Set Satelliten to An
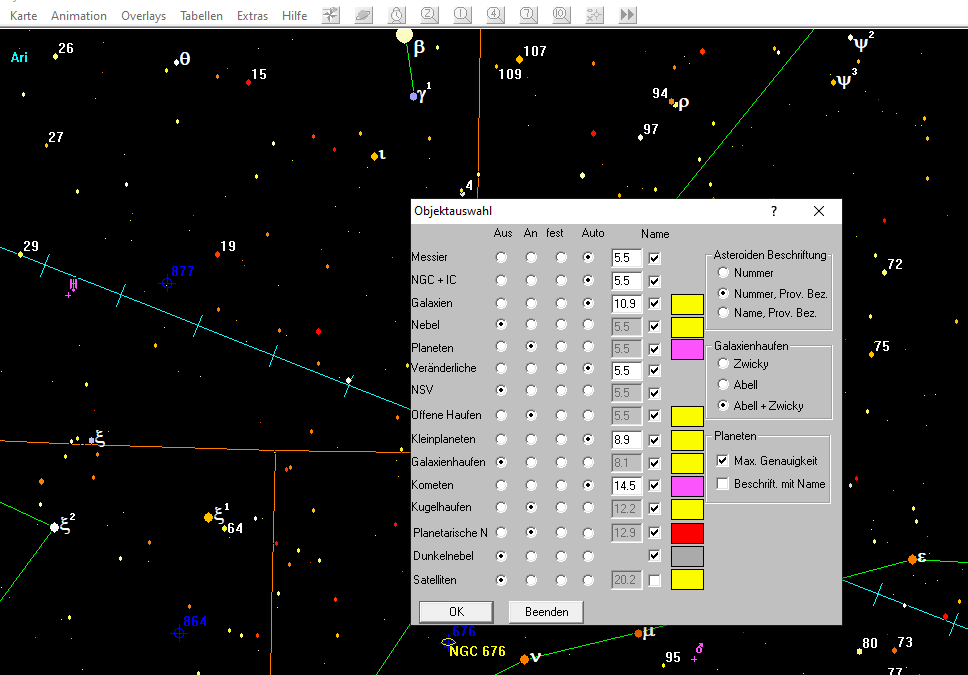Image resolution: width=968 pixels, height=675 pixels. coord(531,580)
